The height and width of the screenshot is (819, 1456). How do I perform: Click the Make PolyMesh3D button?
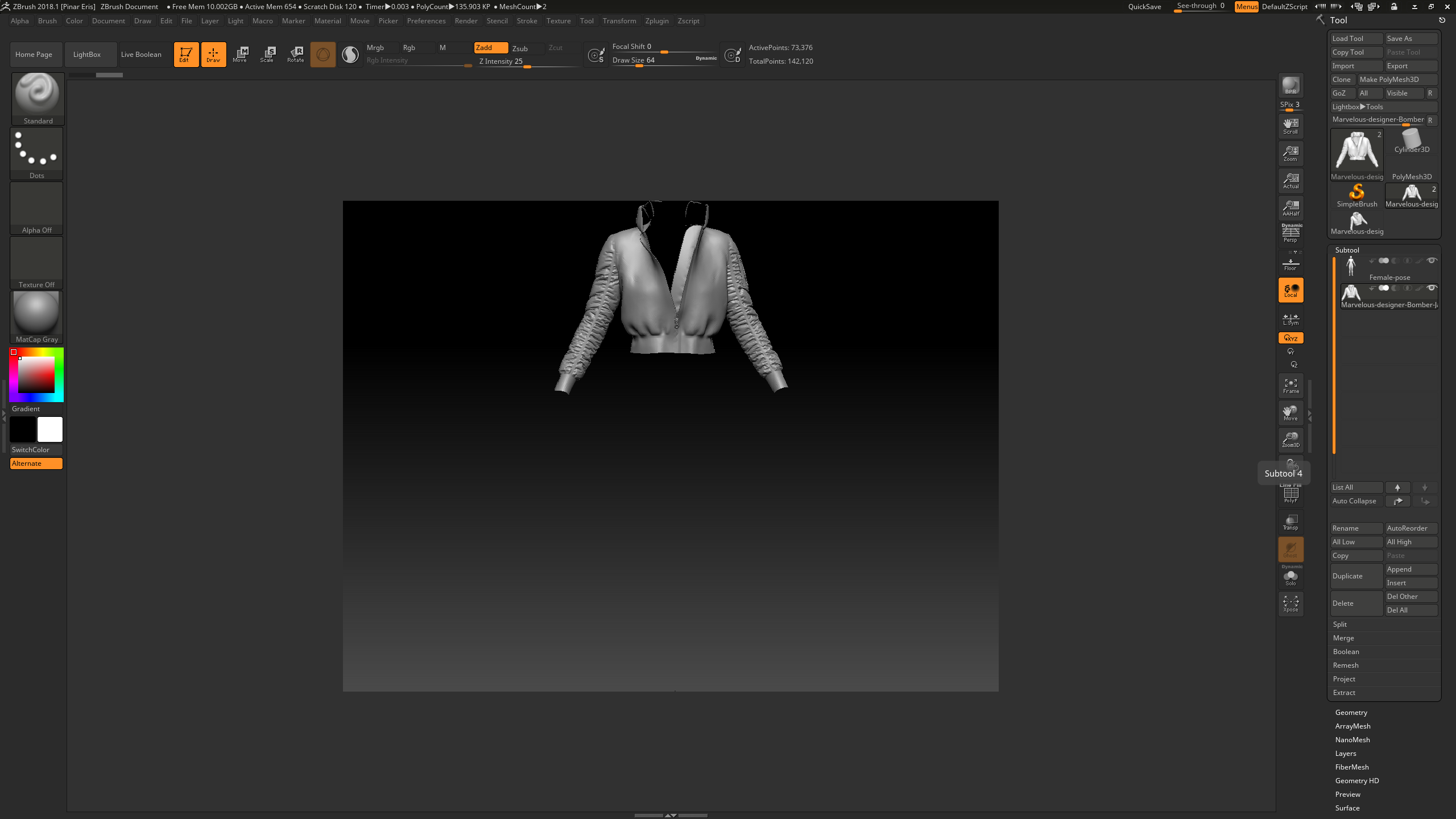(1397, 79)
